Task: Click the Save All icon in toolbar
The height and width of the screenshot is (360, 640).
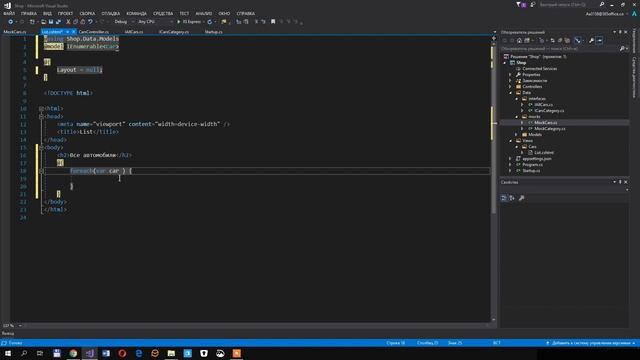Action: [x=58, y=22]
